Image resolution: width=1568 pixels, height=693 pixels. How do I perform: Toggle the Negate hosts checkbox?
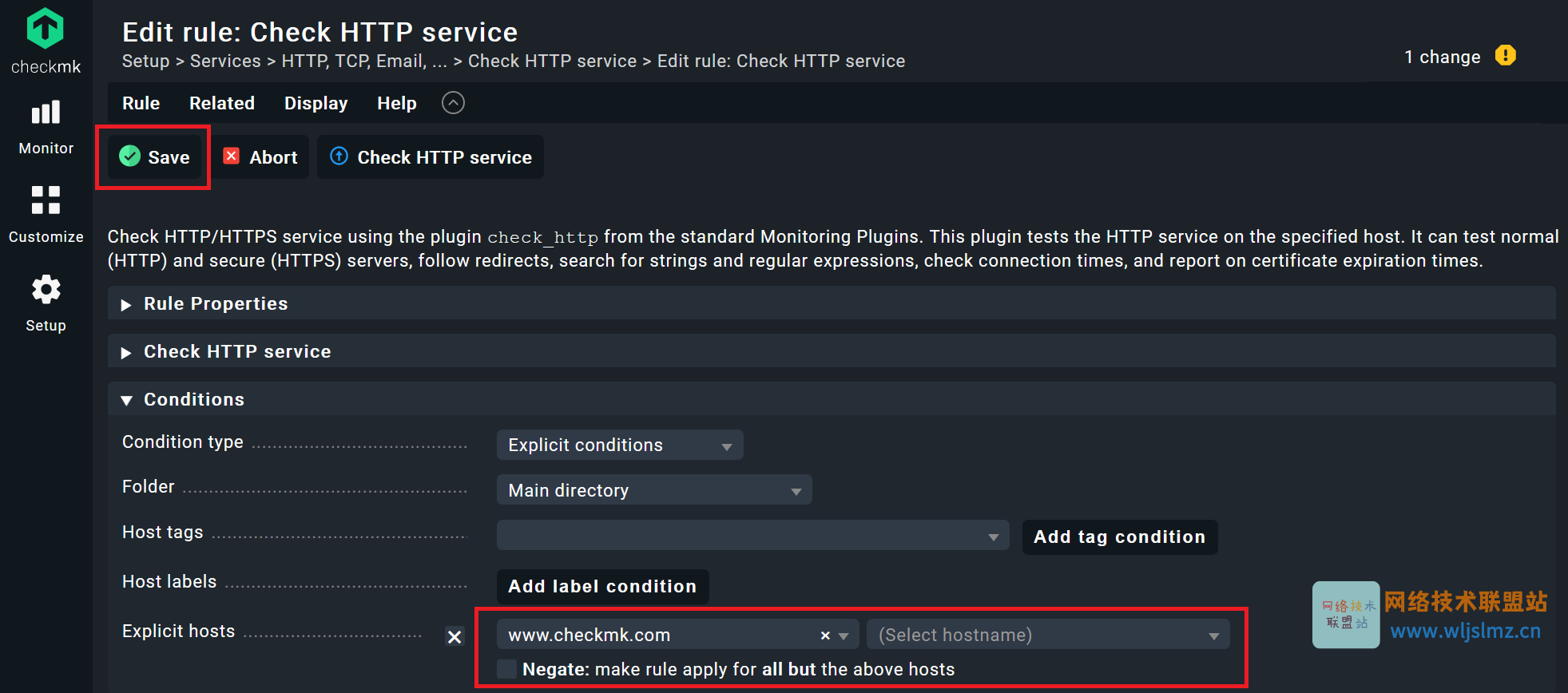[506, 669]
